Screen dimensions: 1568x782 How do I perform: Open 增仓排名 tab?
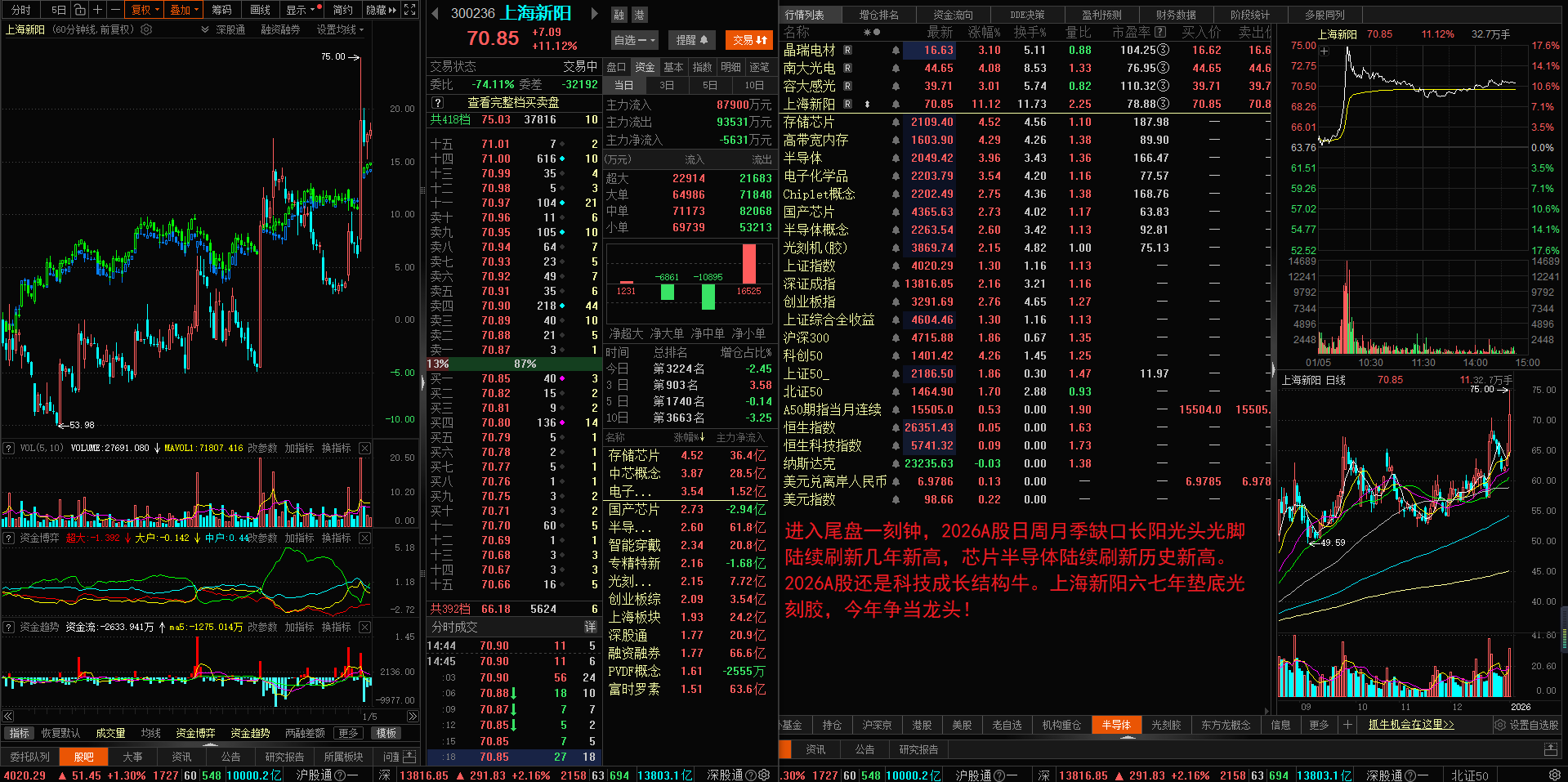click(x=878, y=15)
